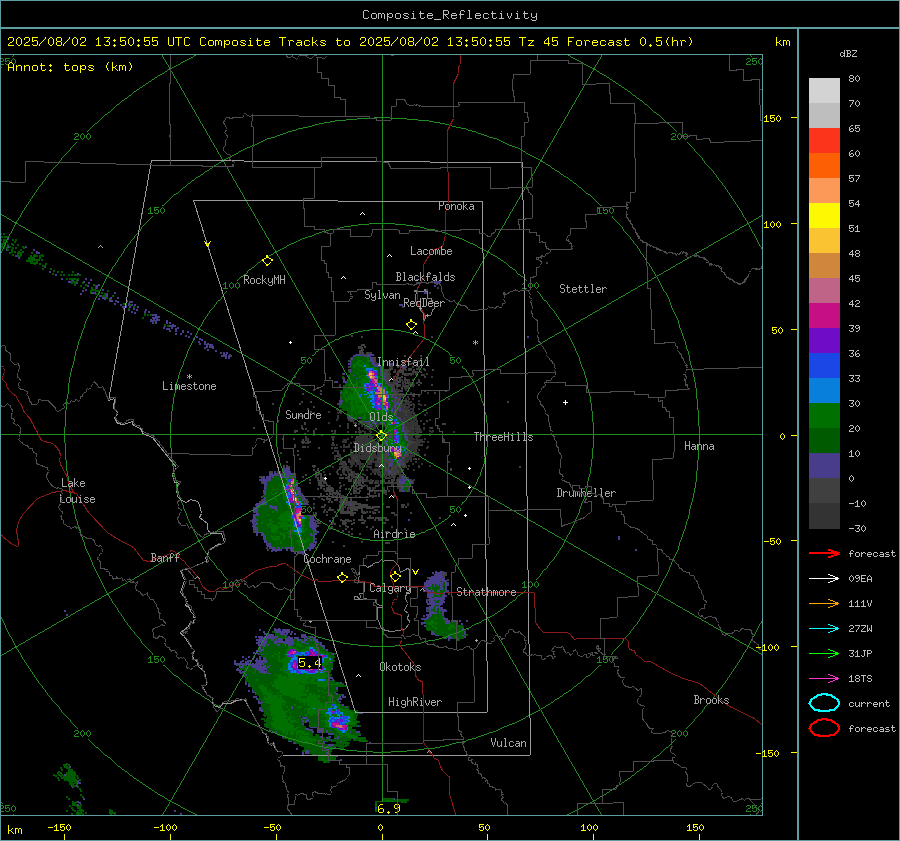Click the red 'forecast' ellipse symbol

tap(824, 728)
